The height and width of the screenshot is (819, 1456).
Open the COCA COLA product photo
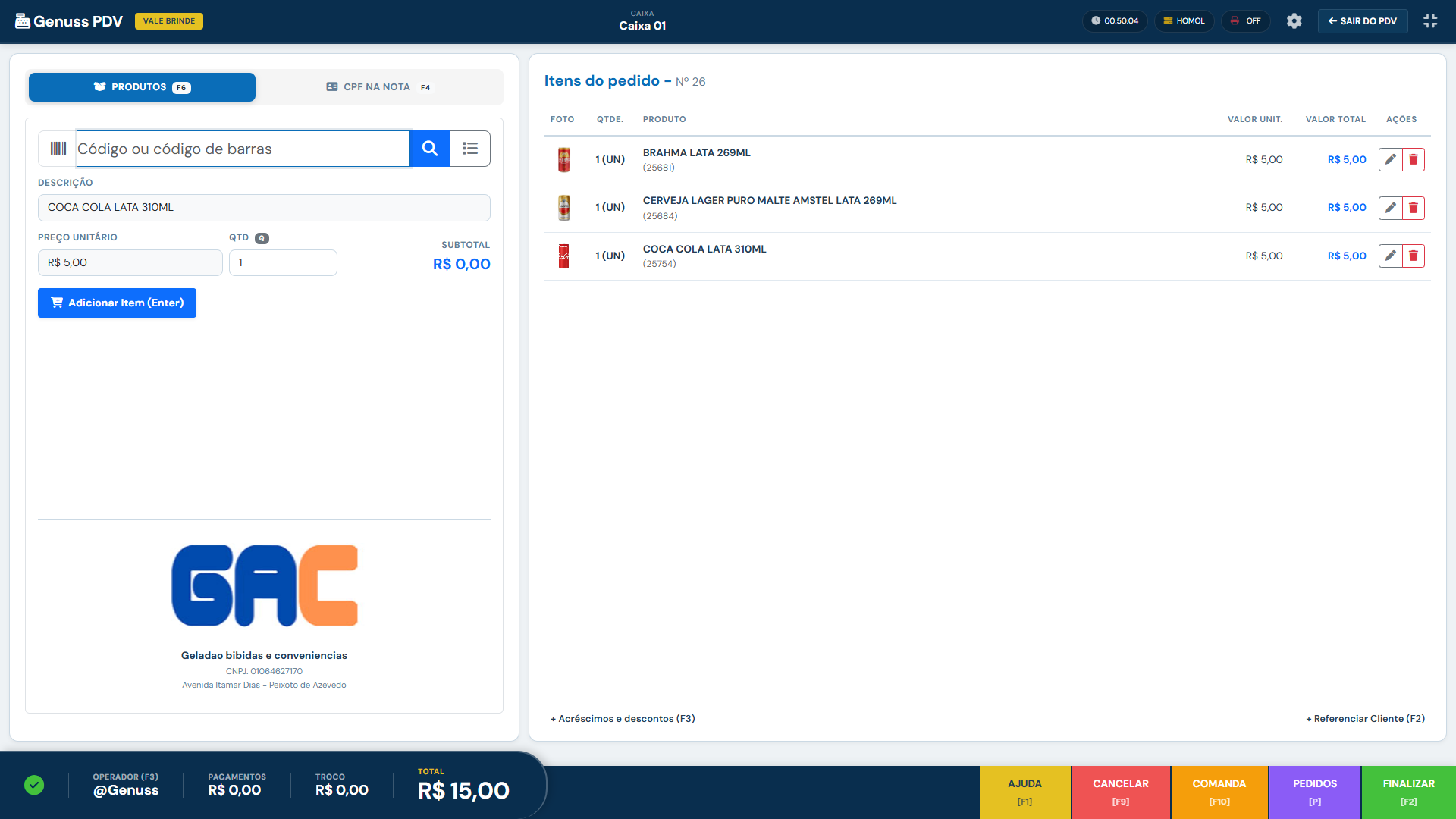coord(563,256)
